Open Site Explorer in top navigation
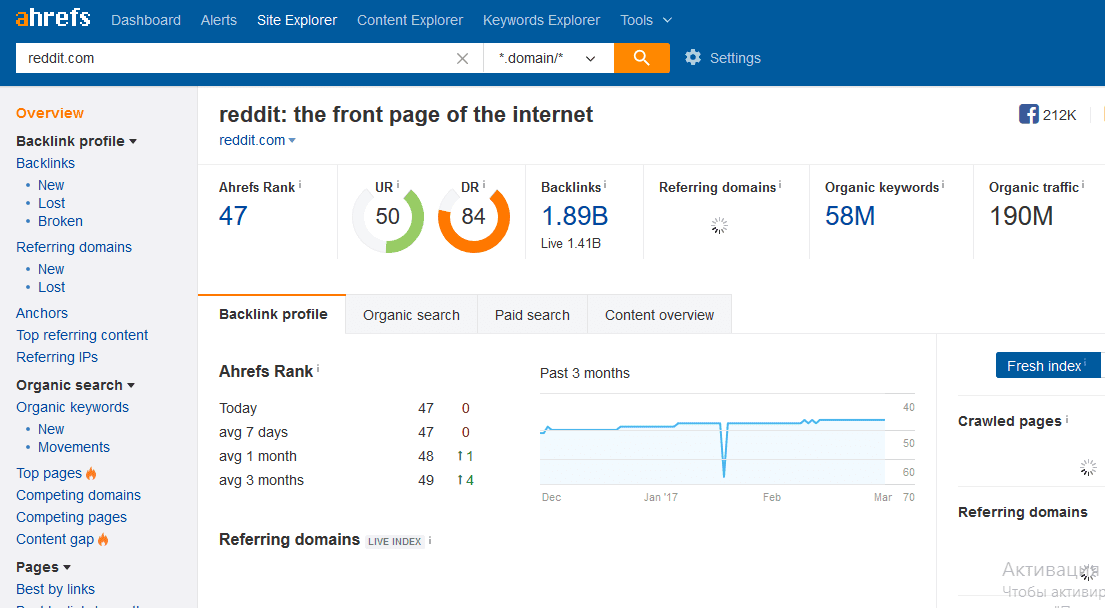1105x608 pixels. coord(297,20)
